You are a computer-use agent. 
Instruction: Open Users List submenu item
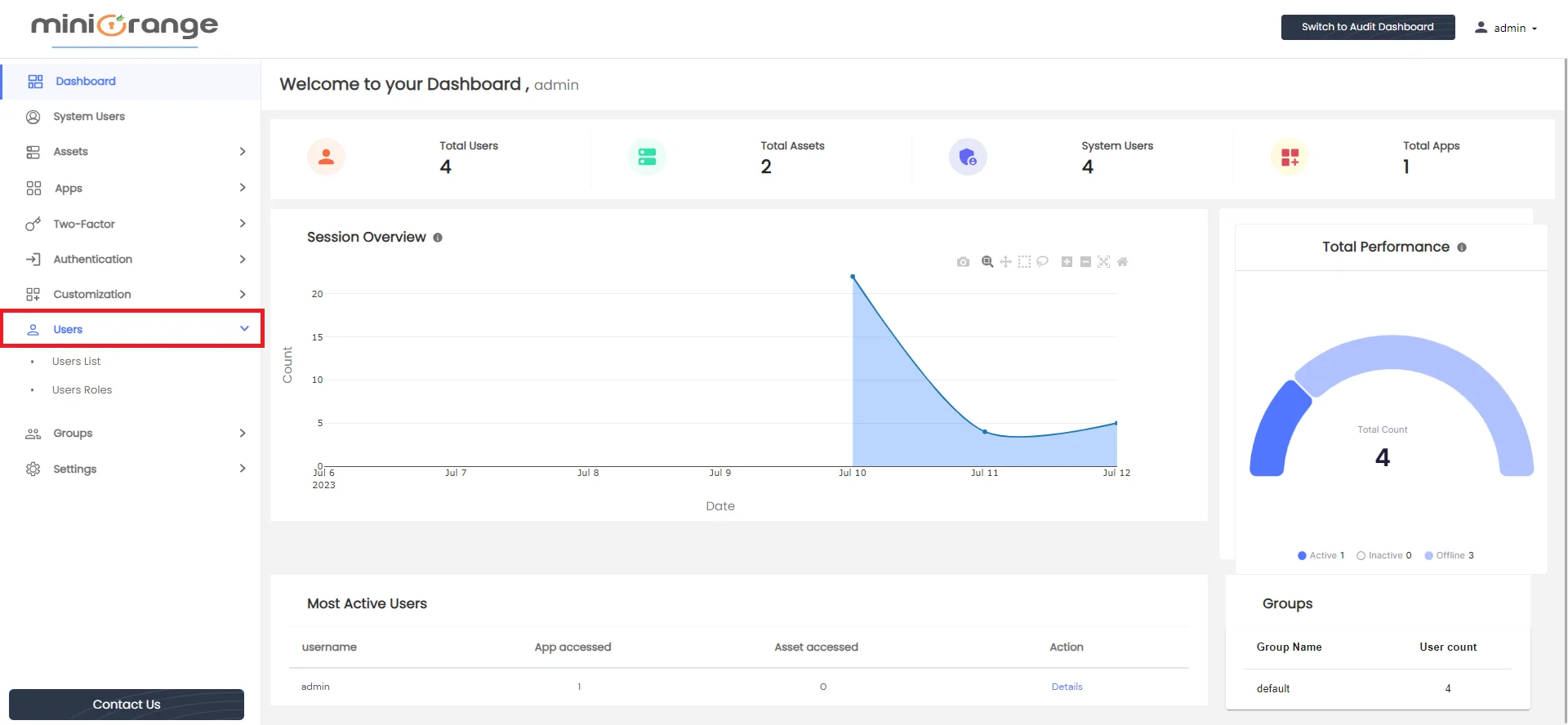pyautogui.click(x=76, y=362)
